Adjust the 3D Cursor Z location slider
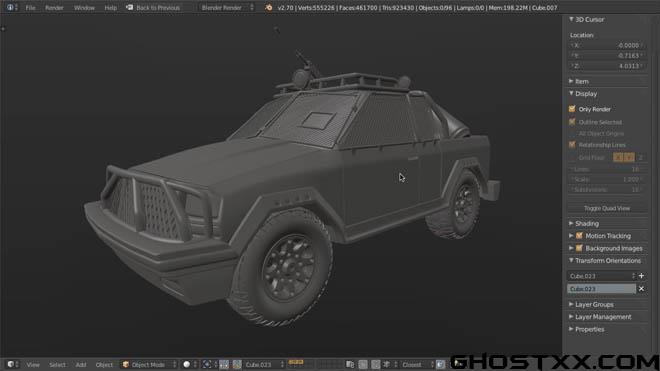The width and height of the screenshot is (660, 371). (x=607, y=66)
